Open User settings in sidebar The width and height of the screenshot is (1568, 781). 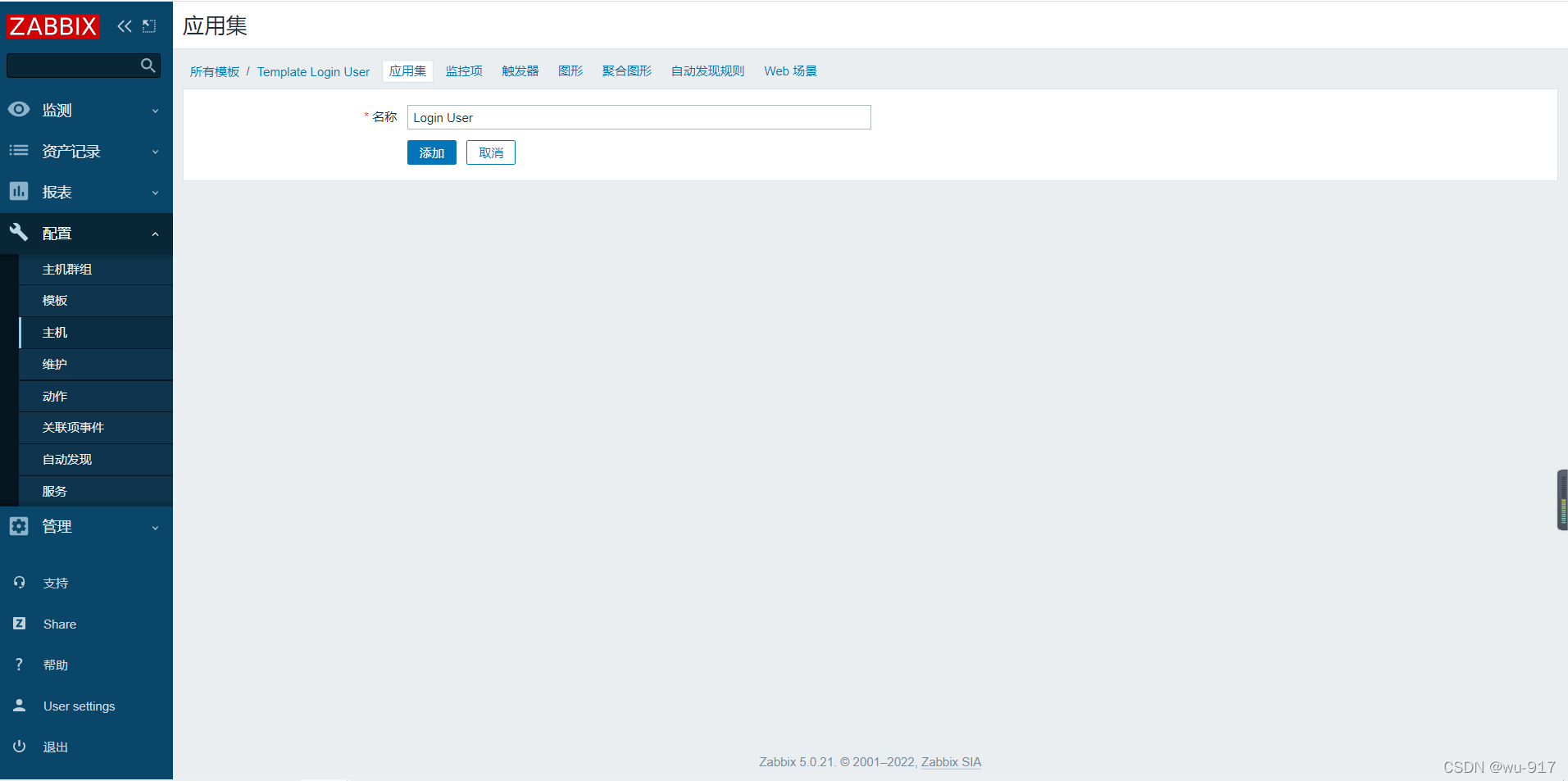[x=80, y=706]
